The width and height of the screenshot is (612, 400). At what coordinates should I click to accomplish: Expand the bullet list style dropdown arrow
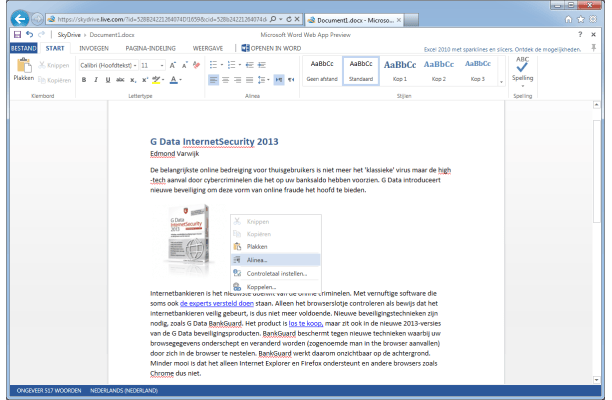point(221,65)
